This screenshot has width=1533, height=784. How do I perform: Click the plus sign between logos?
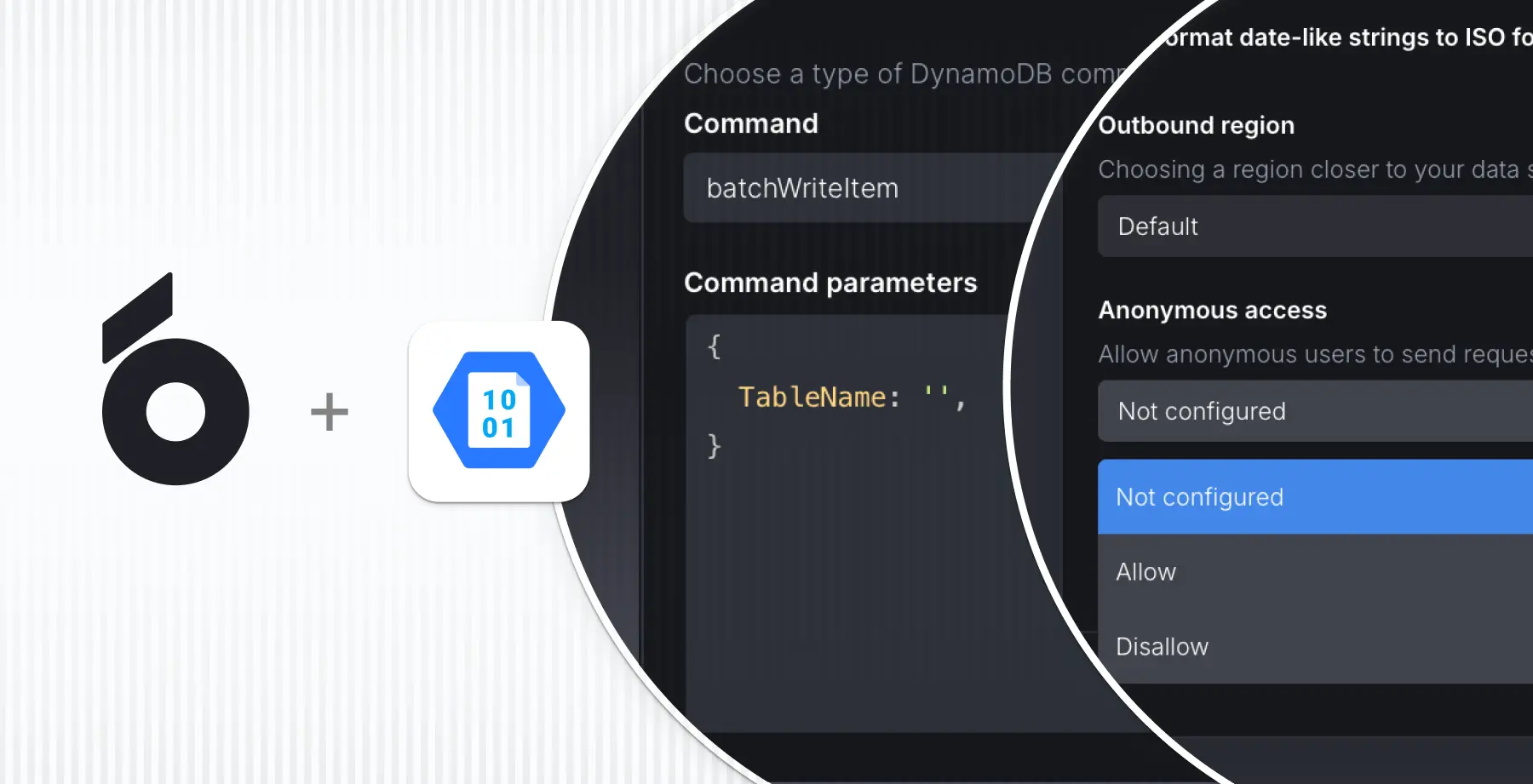pos(330,412)
